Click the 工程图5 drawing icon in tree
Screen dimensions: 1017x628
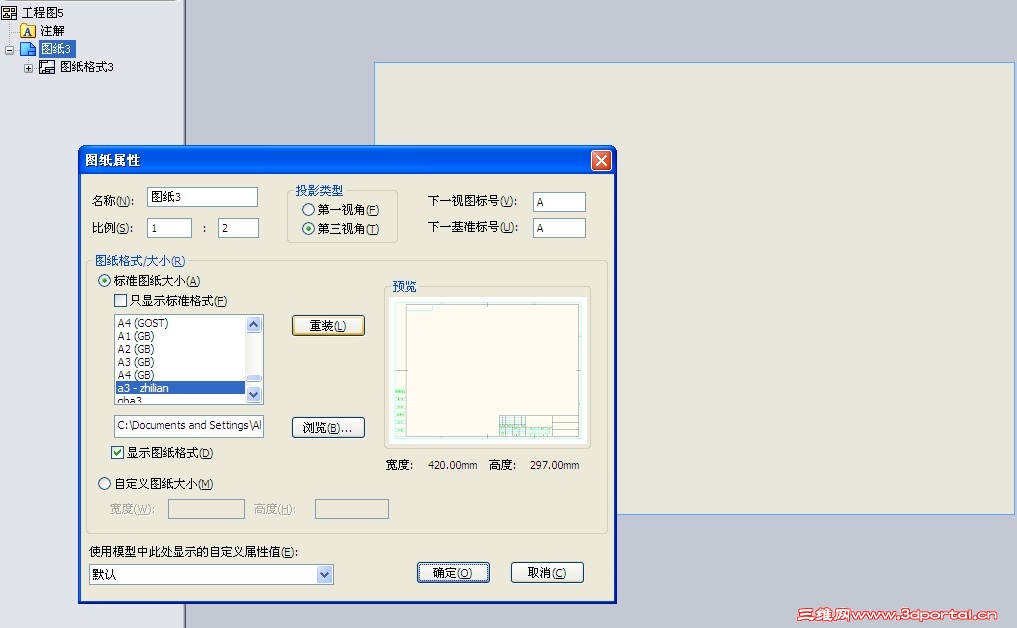pyautogui.click(x=9, y=12)
